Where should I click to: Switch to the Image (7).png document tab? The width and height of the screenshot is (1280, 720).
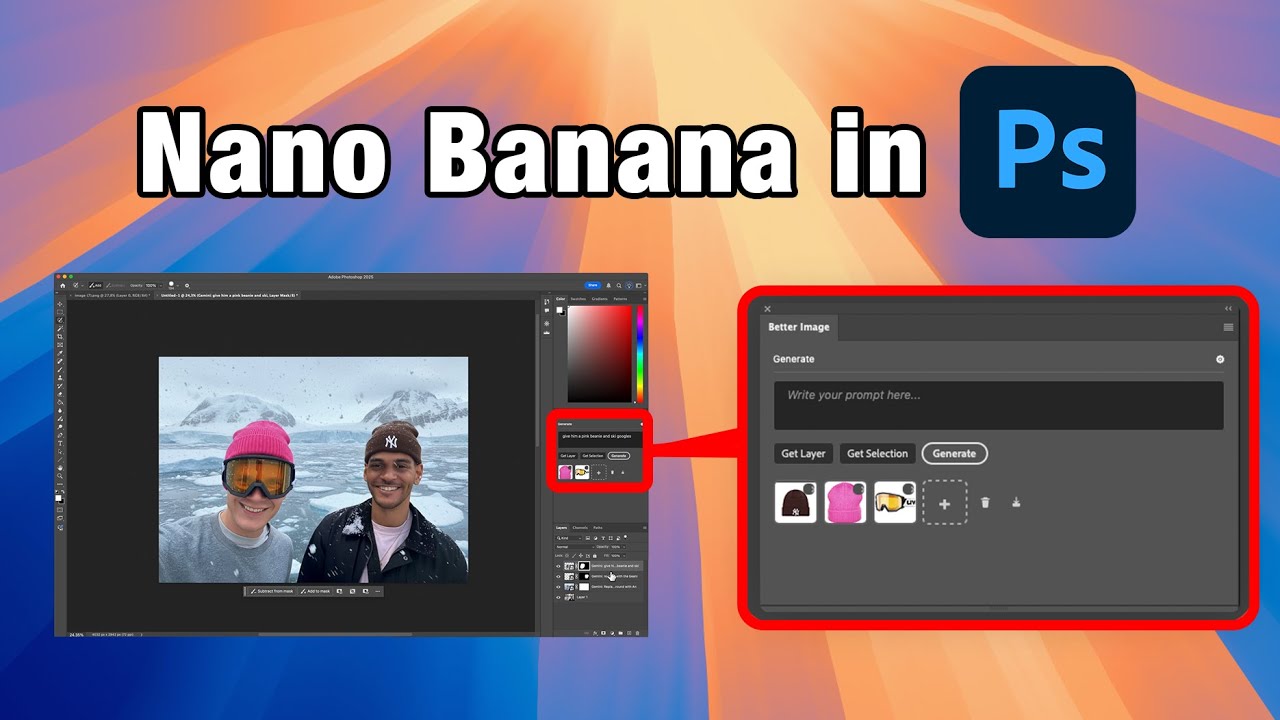111,295
